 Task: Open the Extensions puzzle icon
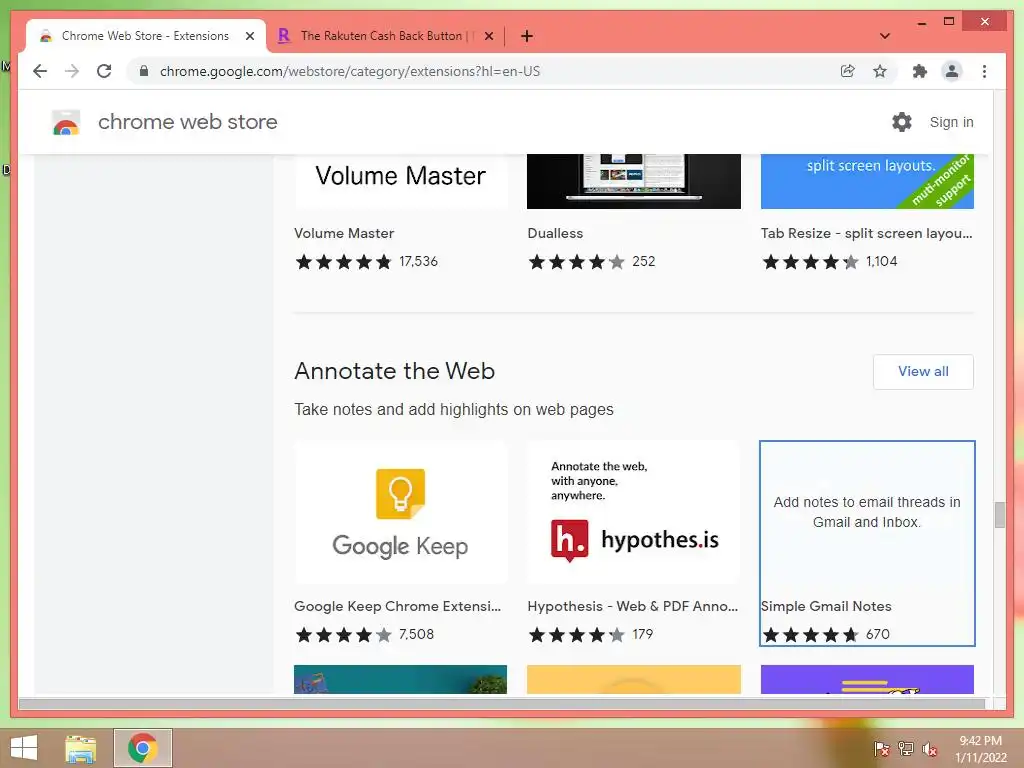click(920, 71)
